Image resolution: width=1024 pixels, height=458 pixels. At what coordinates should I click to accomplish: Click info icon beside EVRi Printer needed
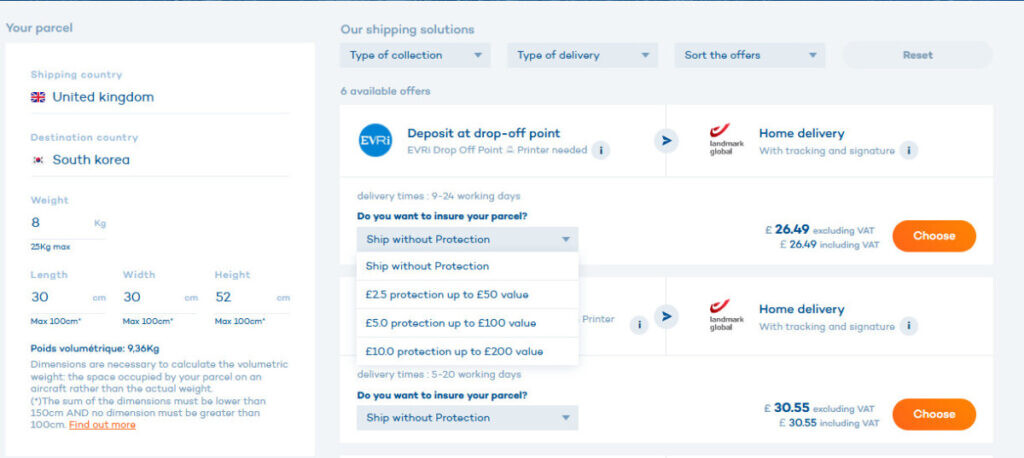pos(600,150)
